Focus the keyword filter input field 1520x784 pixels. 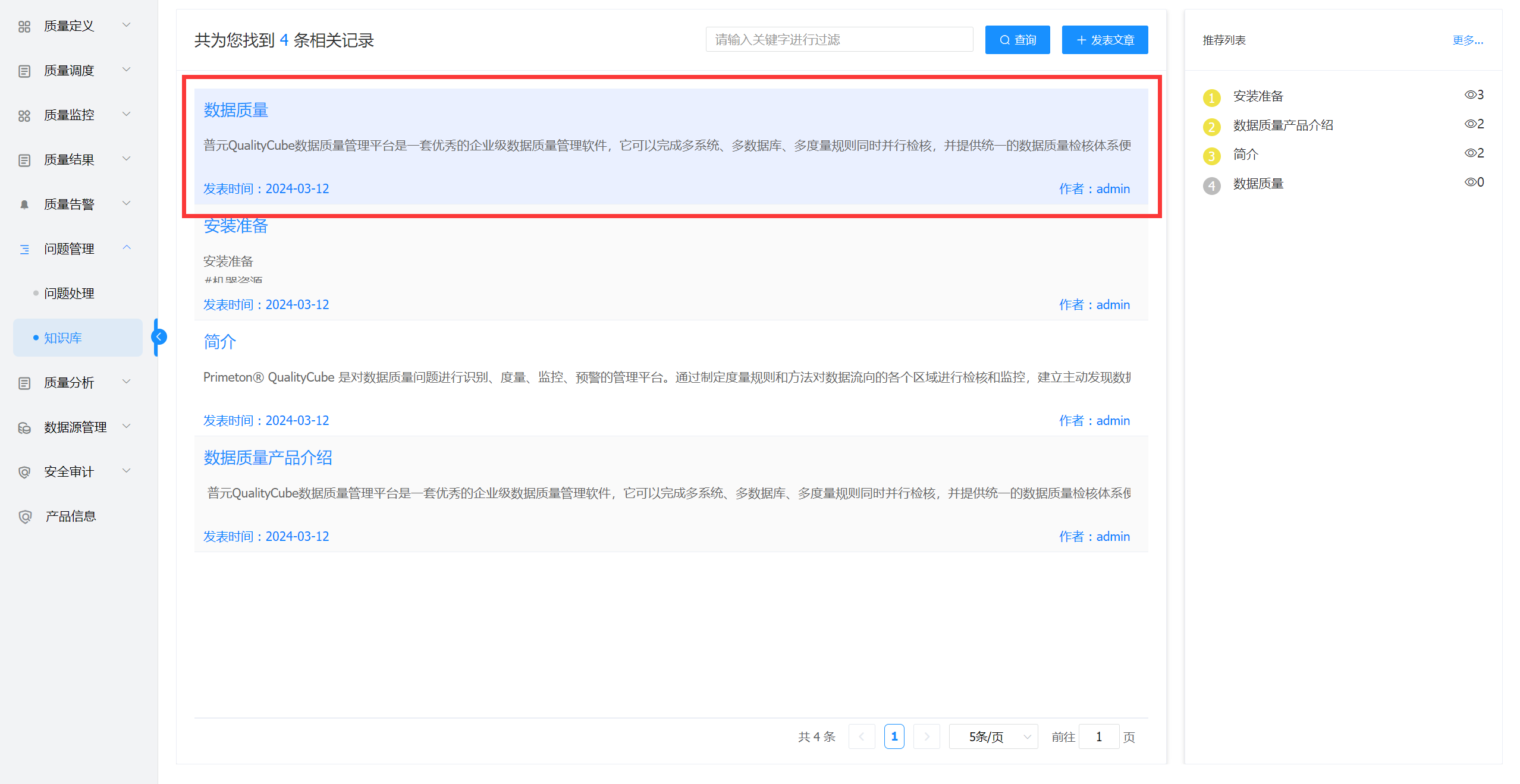coord(838,40)
